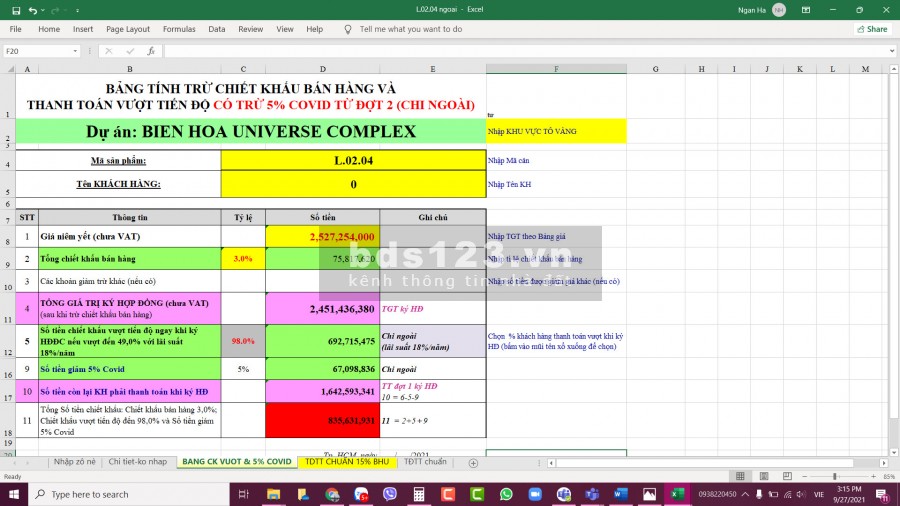Open the Data ribbon tab
Image resolution: width=900 pixels, height=506 pixels.
[216, 29]
